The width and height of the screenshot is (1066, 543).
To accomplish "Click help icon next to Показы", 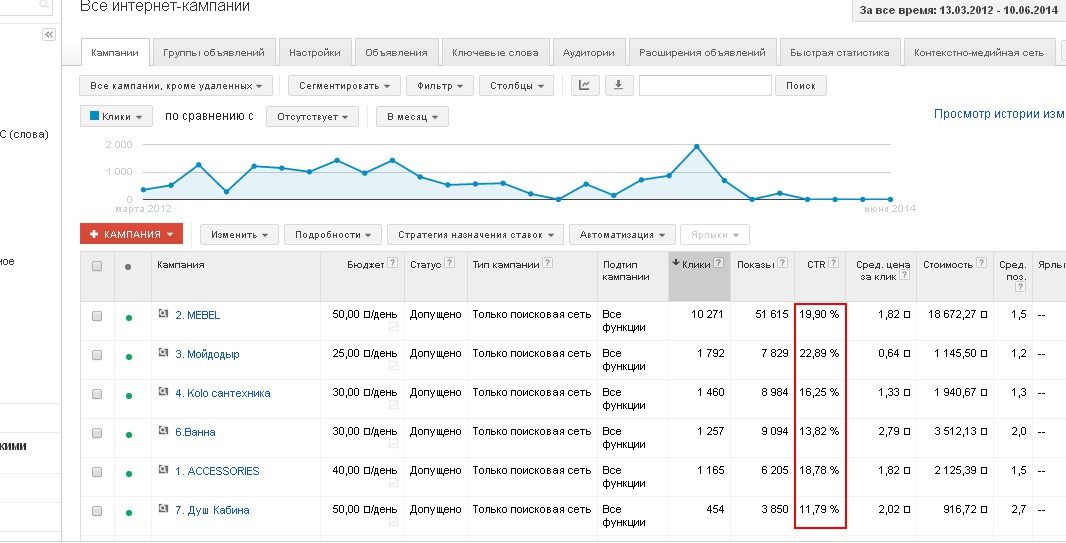I will (x=782, y=264).
